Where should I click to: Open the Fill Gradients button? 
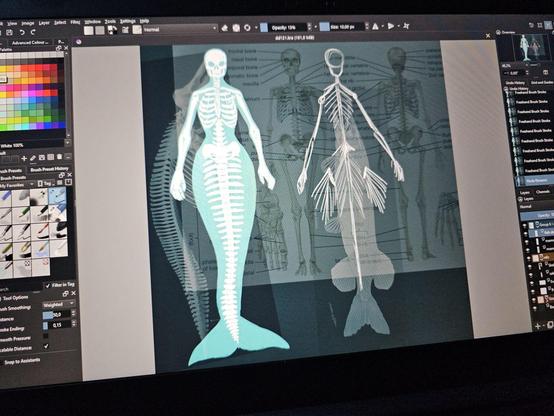(89, 30)
